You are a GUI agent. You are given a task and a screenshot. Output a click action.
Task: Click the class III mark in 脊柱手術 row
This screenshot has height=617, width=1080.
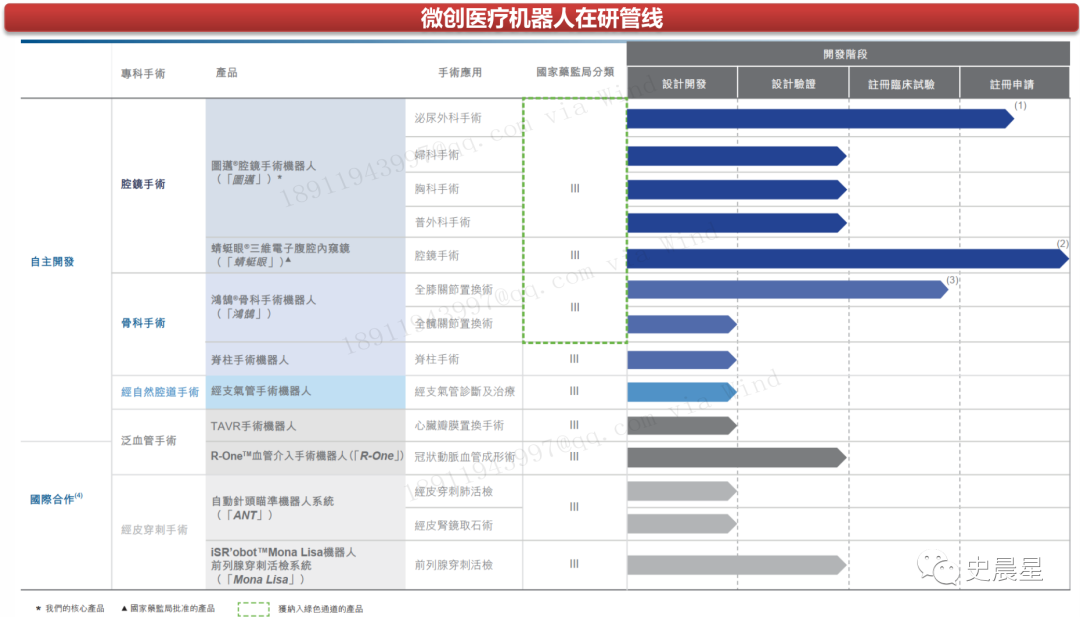pyautogui.click(x=574, y=359)
